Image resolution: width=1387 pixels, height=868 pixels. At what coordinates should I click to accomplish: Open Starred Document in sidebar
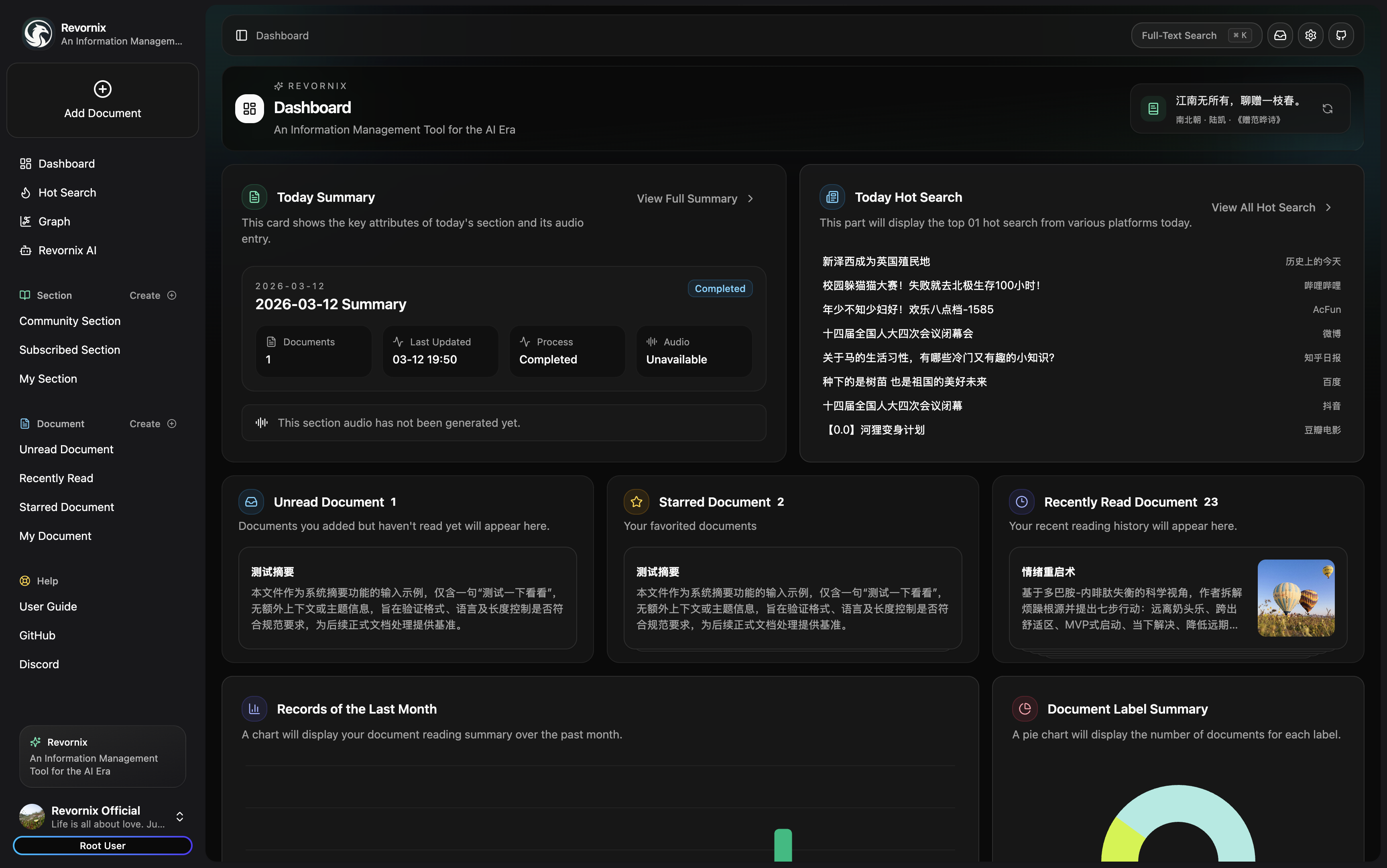pyautogui.click(x=67, y=507)
